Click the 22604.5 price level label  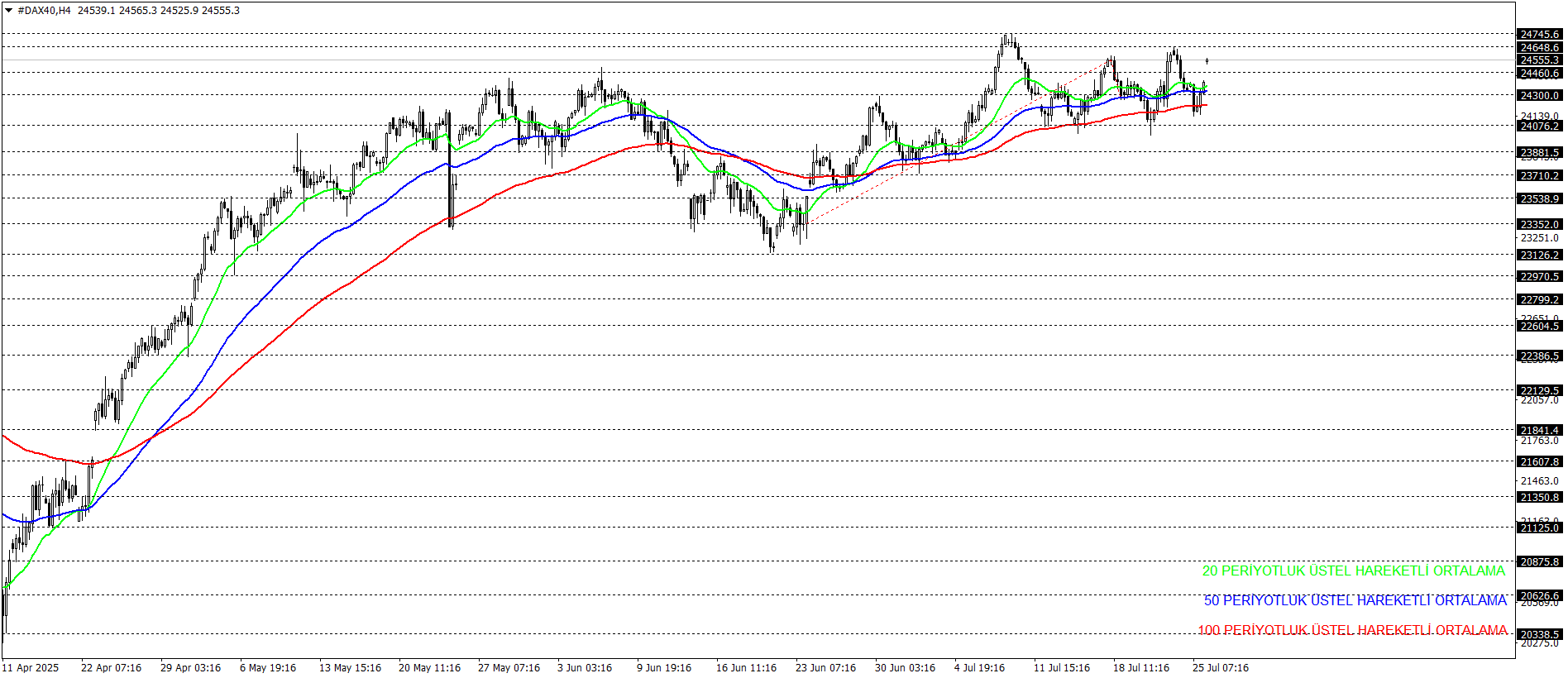[x=1540, y=326]
